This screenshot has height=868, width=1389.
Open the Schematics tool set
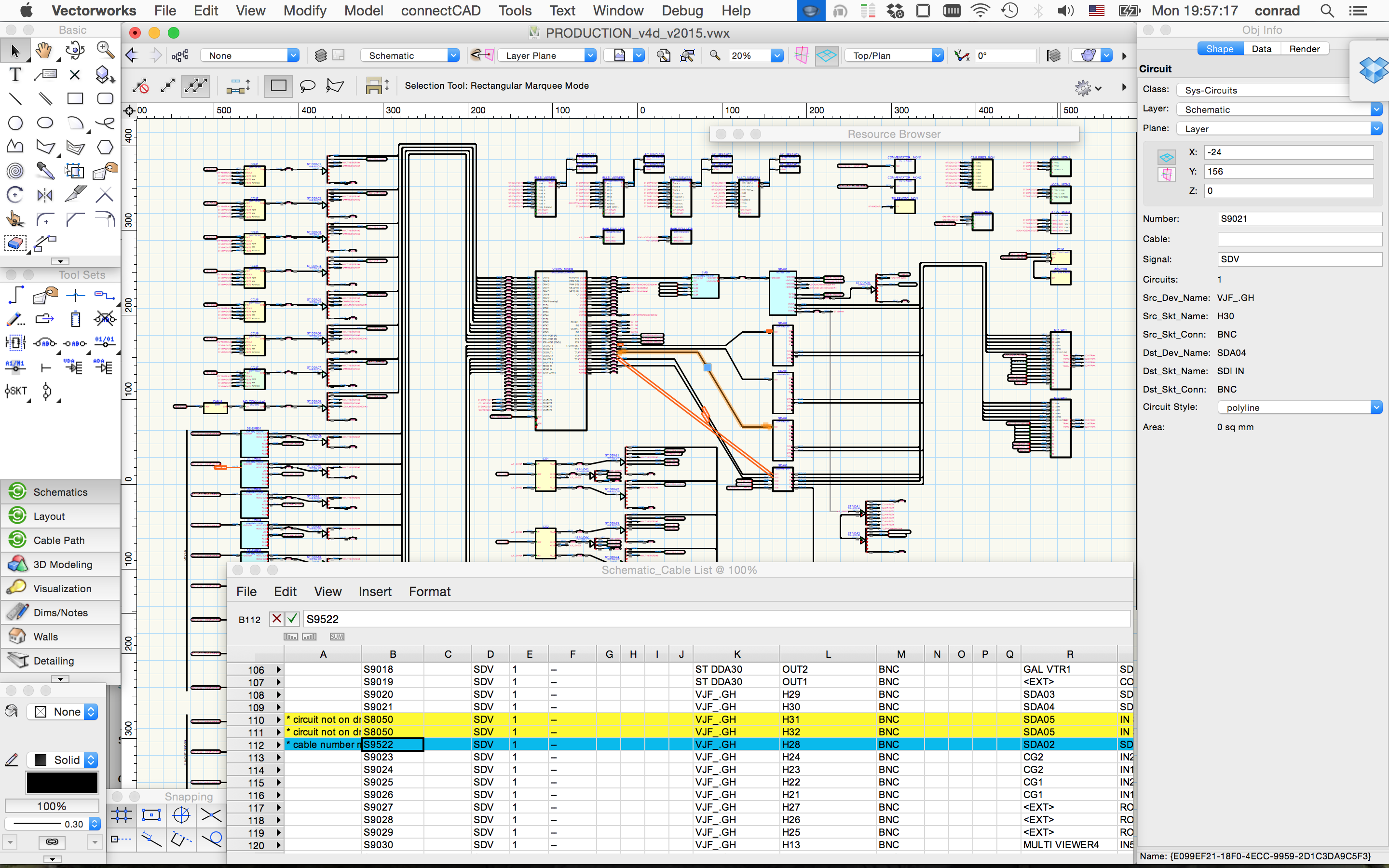pyautogui.click(x=60, y=492)
